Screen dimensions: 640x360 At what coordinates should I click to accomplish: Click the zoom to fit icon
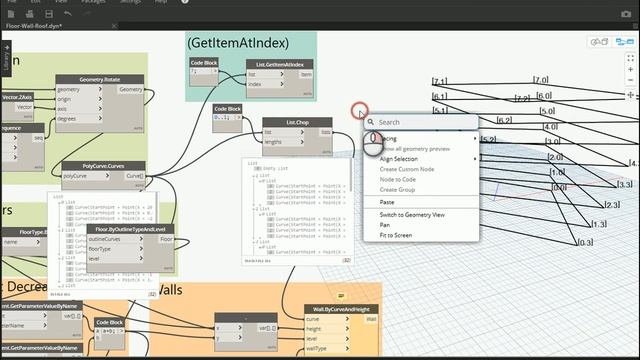(x=631, y=58)
